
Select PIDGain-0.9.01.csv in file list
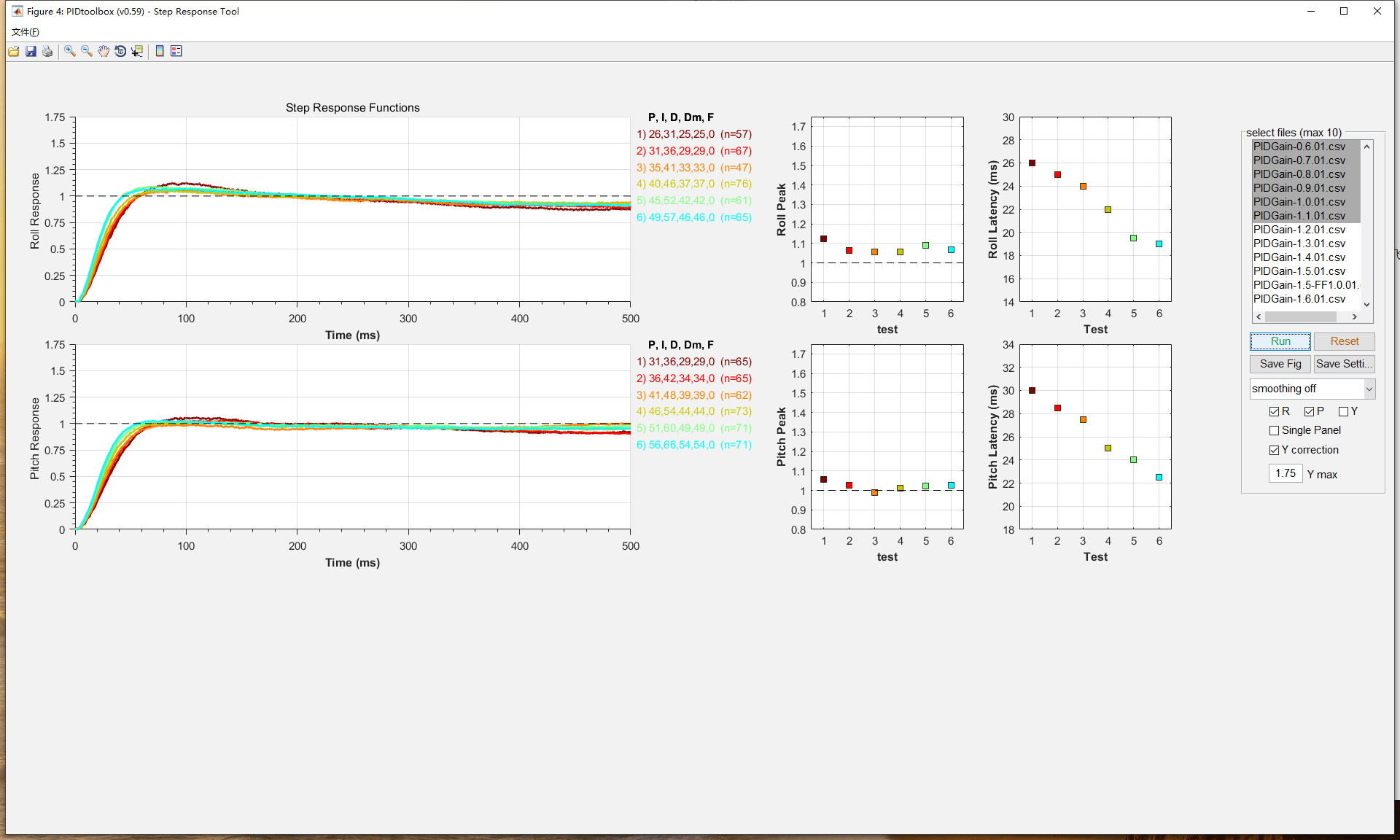tap(1306, 188)
